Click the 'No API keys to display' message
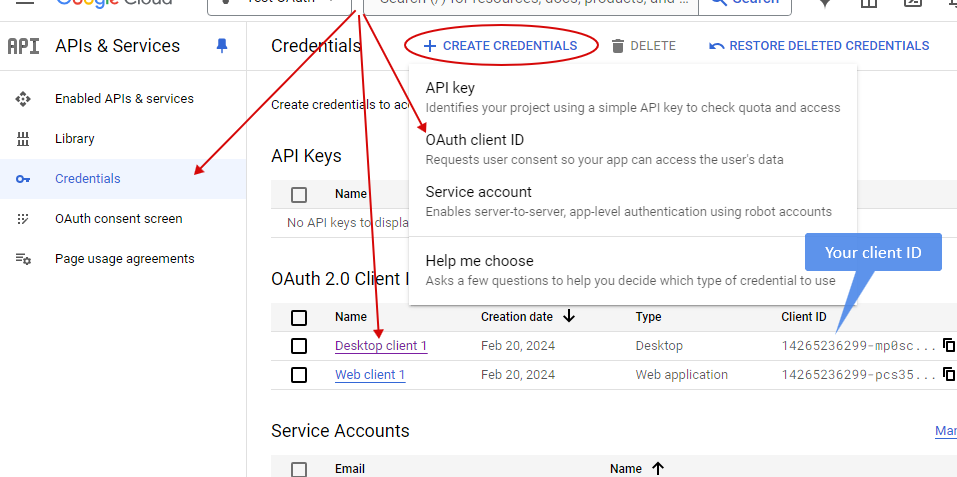 [347, 223]
